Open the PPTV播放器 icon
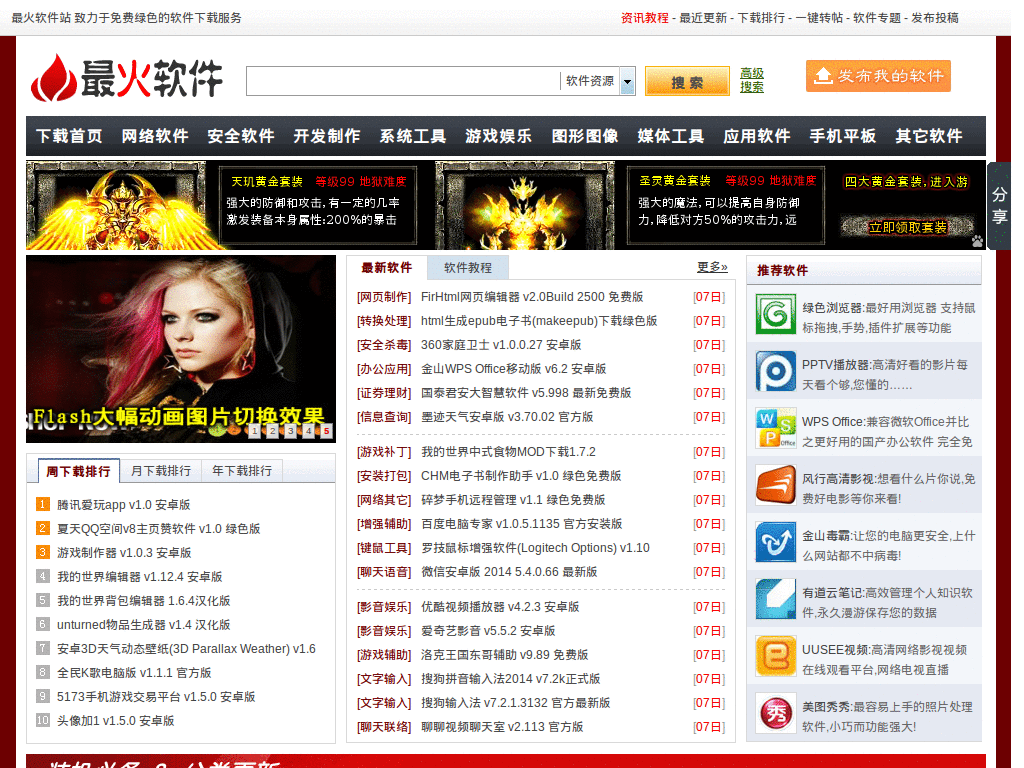 (775, 371)
